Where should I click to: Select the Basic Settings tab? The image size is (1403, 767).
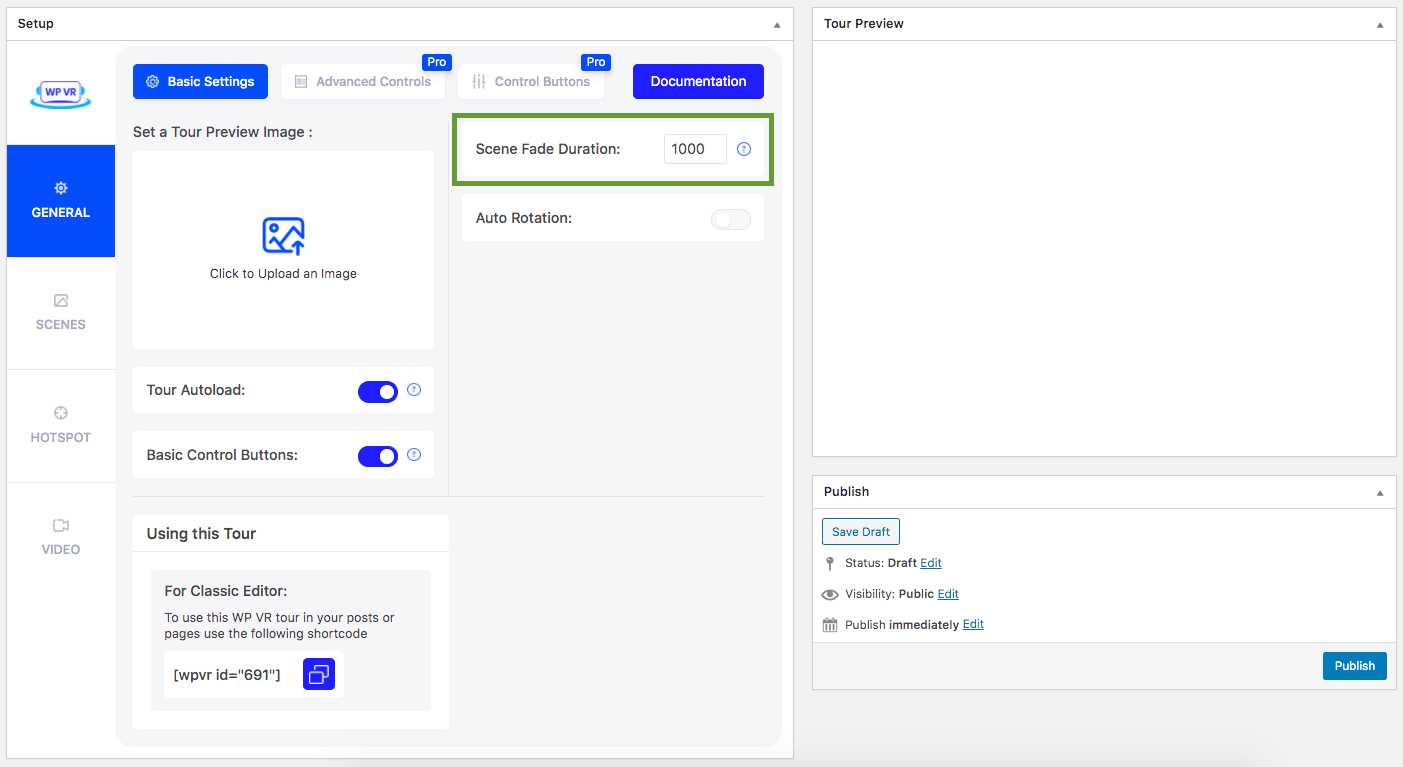200,82
